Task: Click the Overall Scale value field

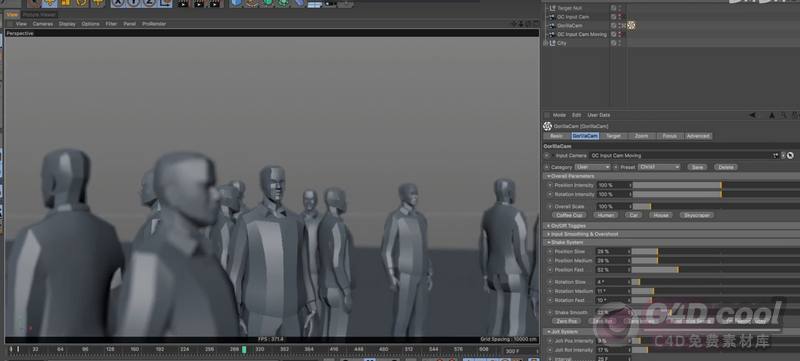Action: point(614,207)
